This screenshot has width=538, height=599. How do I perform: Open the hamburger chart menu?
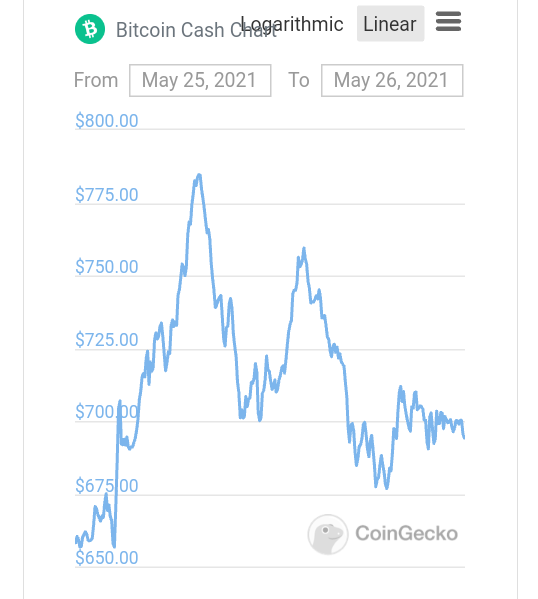point(448,21)
